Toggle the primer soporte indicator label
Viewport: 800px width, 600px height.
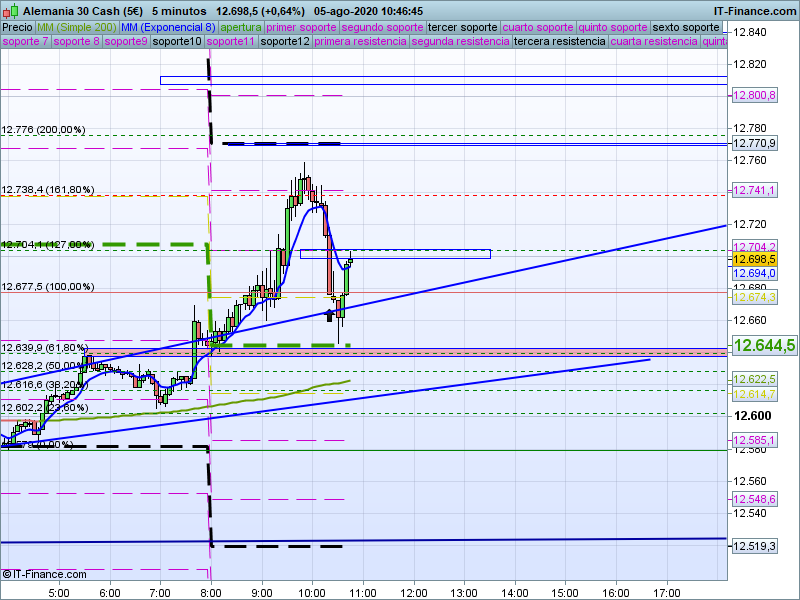301,27
